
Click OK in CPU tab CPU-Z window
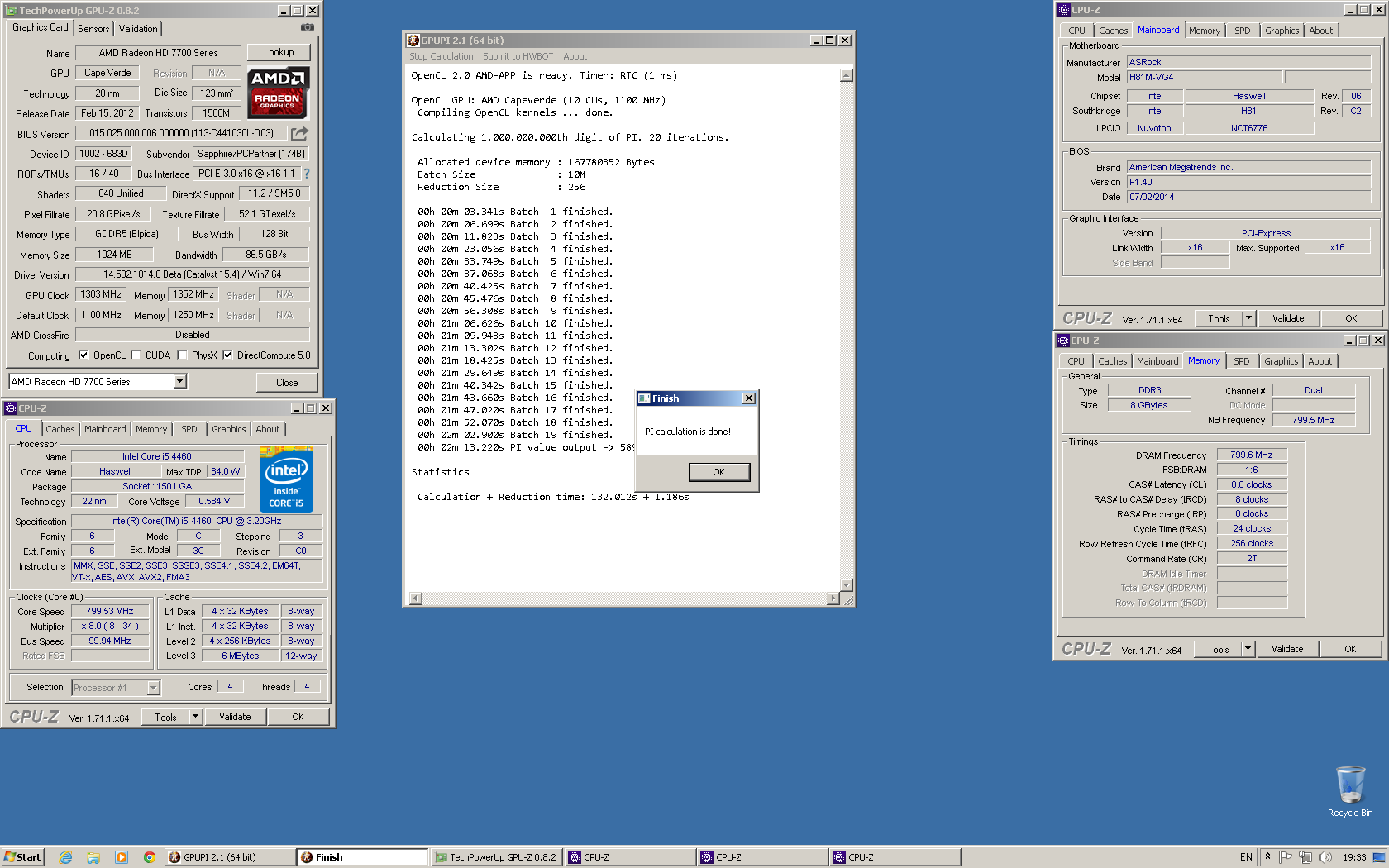pos(298,717)
